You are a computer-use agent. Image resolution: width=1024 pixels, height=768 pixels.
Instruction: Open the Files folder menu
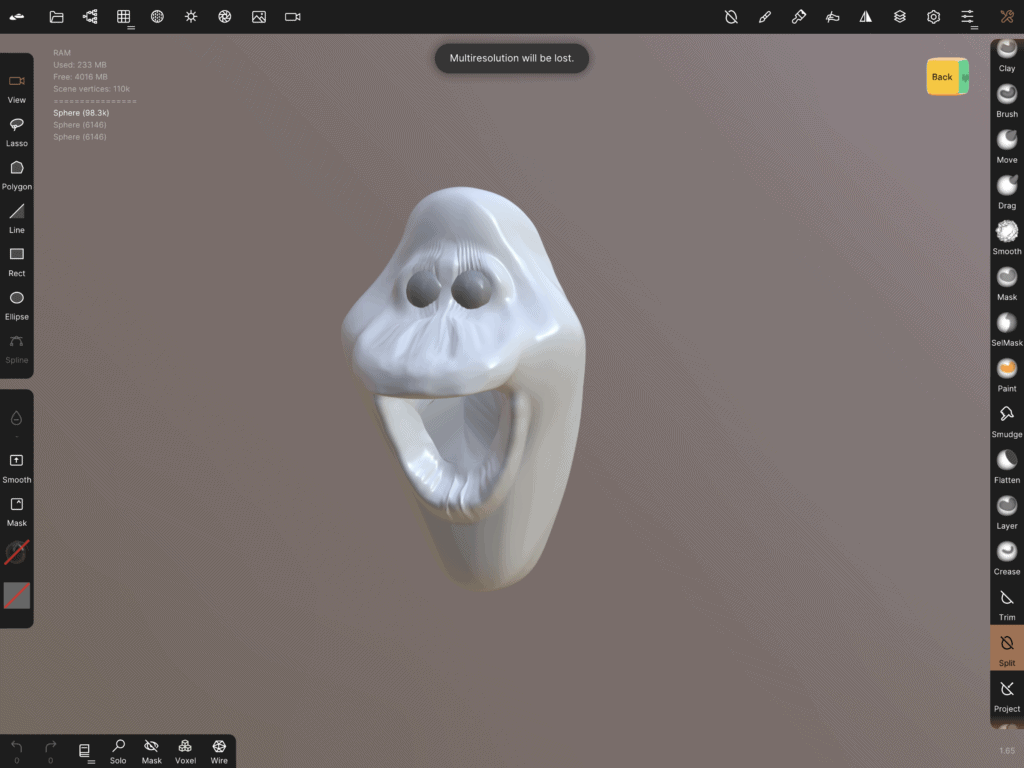pos(56,17)
